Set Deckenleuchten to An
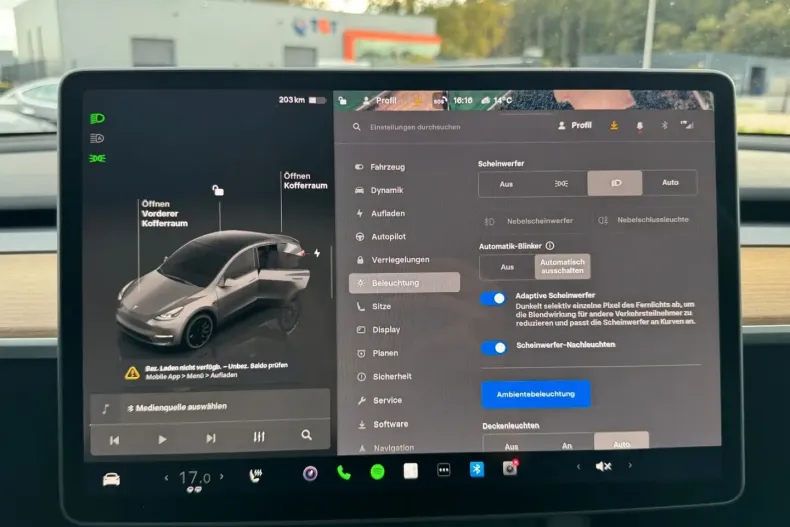The width and height of the screenshot is (790, 527). [567, 444]
